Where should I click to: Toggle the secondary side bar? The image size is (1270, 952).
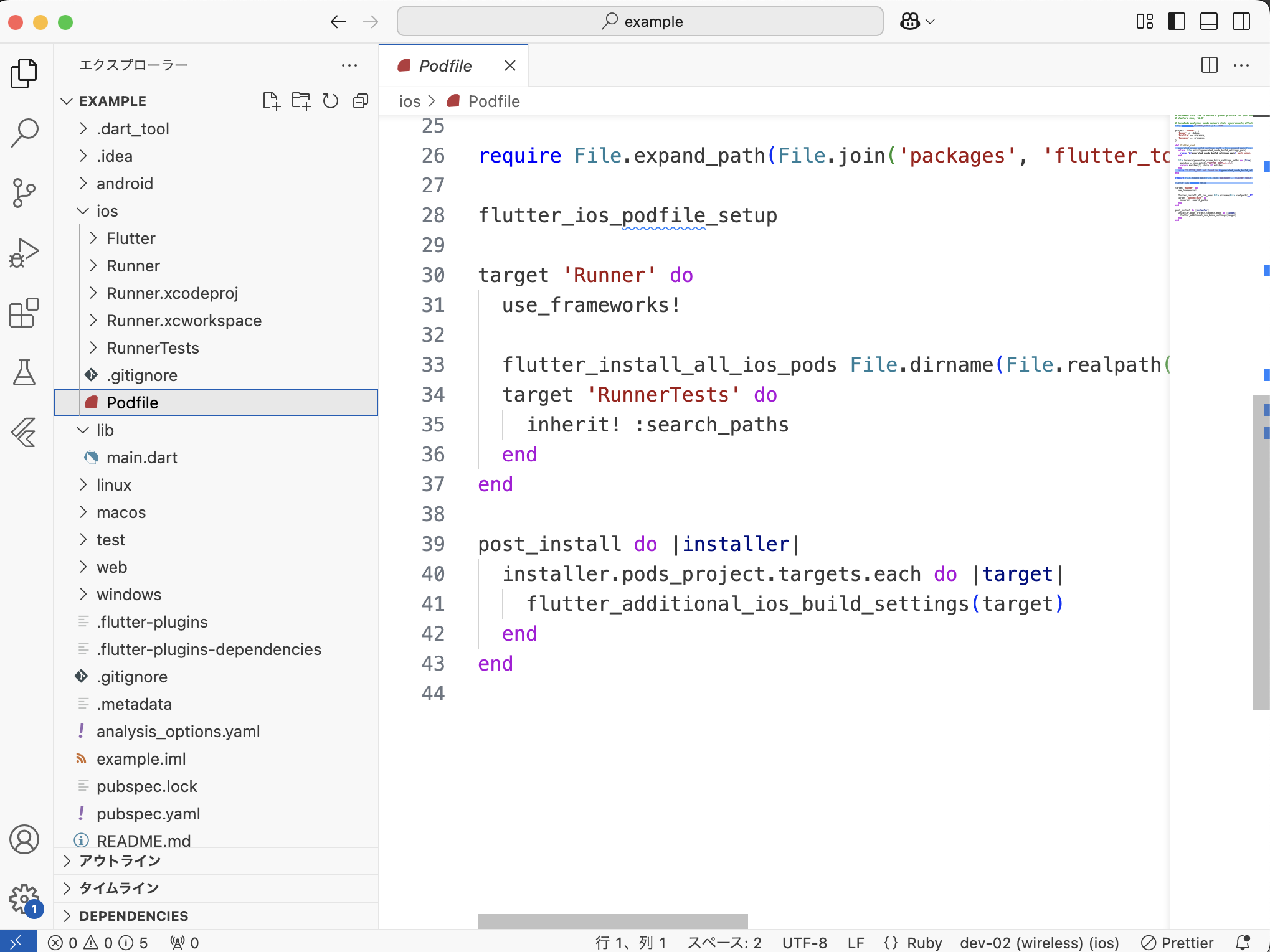[1241, 22]
